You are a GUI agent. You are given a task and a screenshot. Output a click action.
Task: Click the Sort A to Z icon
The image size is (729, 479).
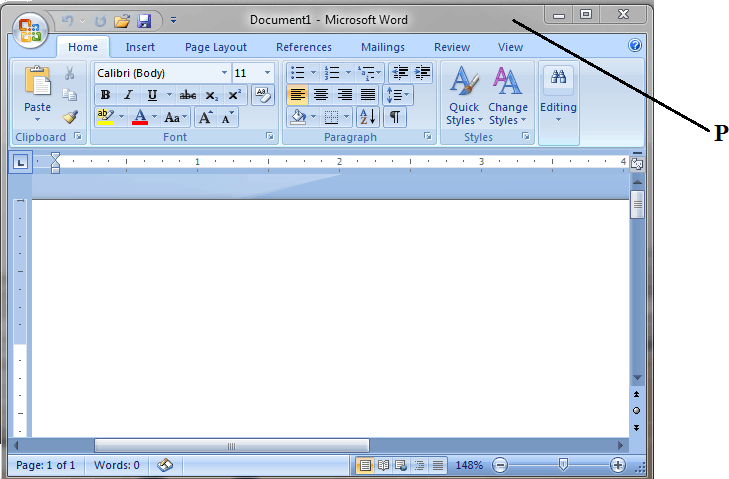[368, 117]
